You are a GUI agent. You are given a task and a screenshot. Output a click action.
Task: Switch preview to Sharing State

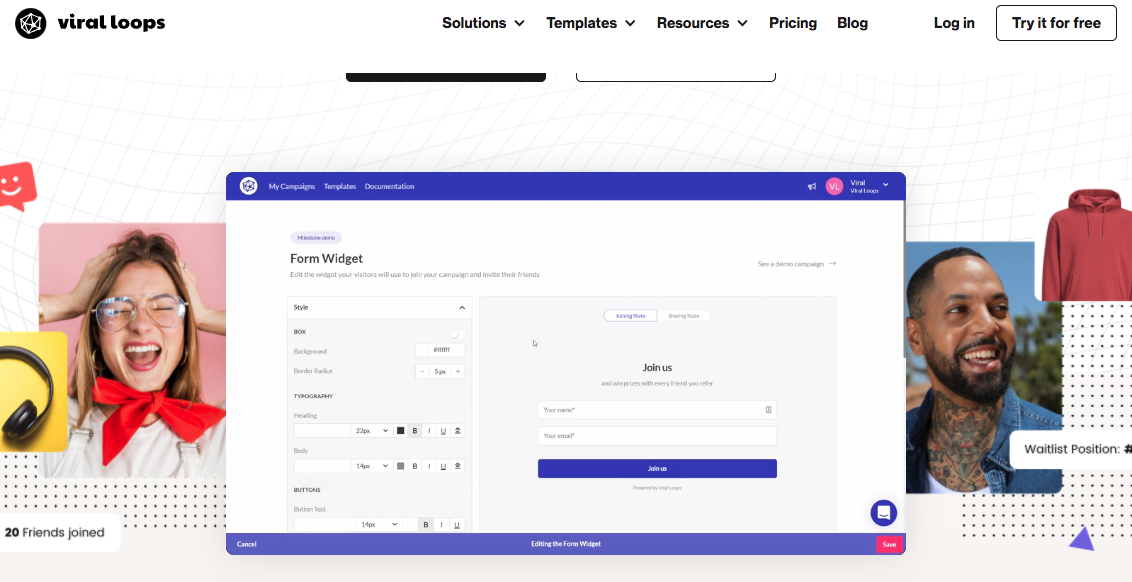(684, 316)
